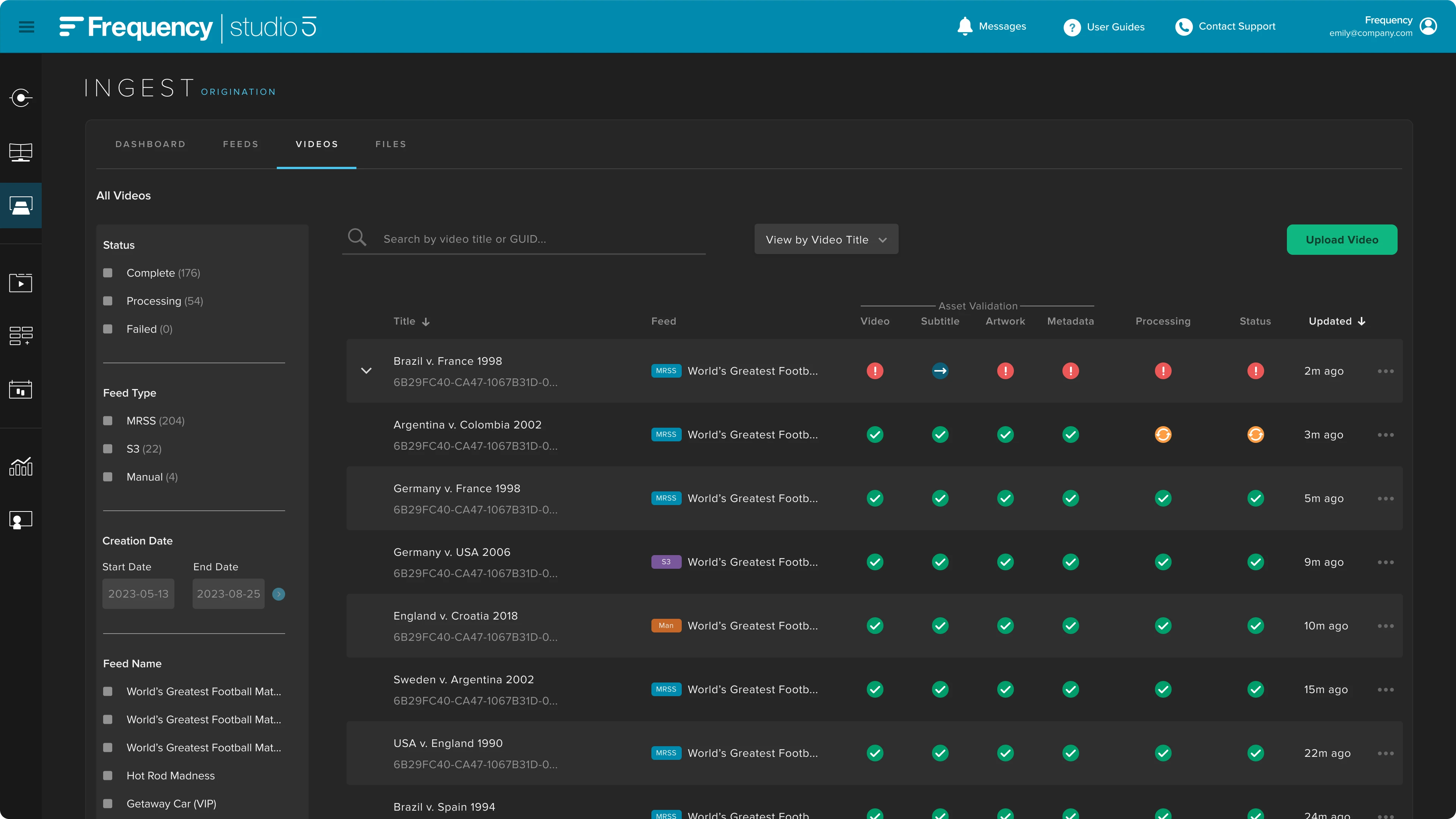Click orange processing icon for Argentina v. Colombia
Viewport: 1456px width, 819px height.
(x=1163, y=435)
